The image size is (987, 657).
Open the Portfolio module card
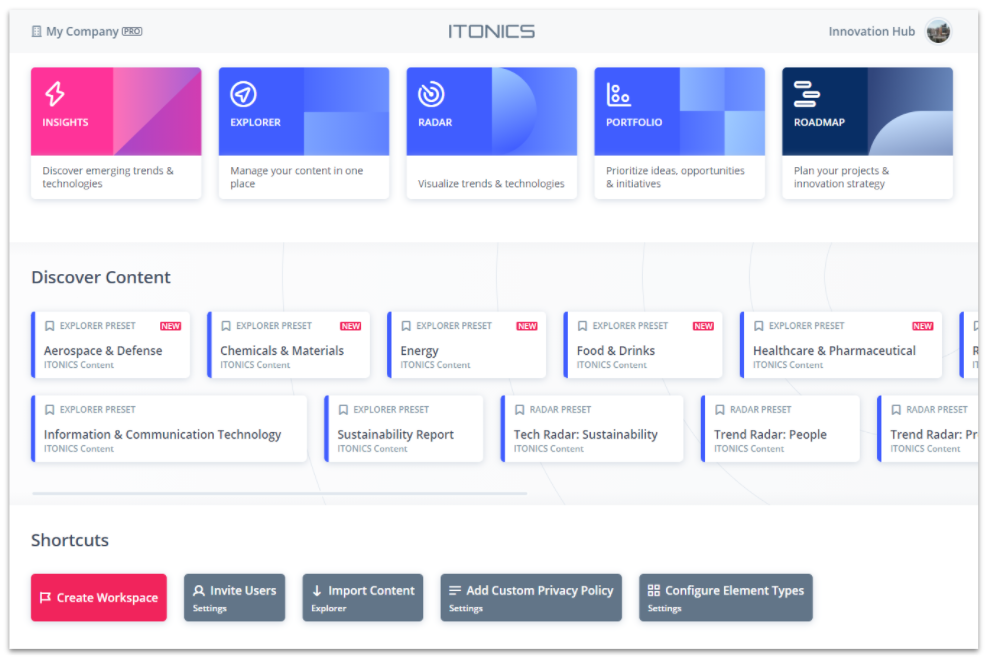[x=680, y=133]
